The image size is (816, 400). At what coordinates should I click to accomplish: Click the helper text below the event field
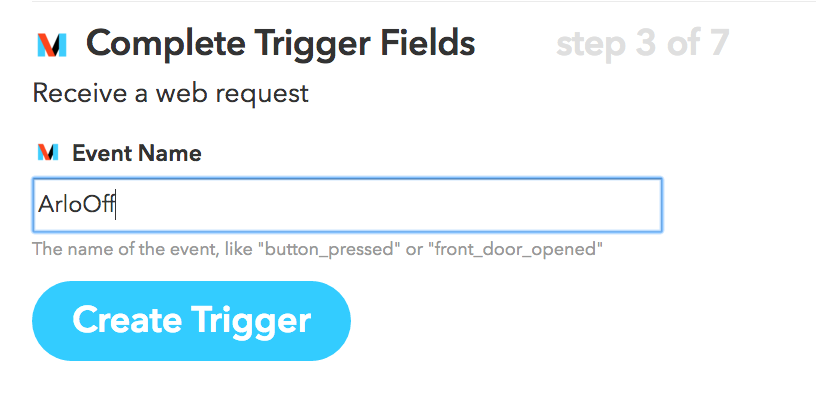(x=317, y=249)
